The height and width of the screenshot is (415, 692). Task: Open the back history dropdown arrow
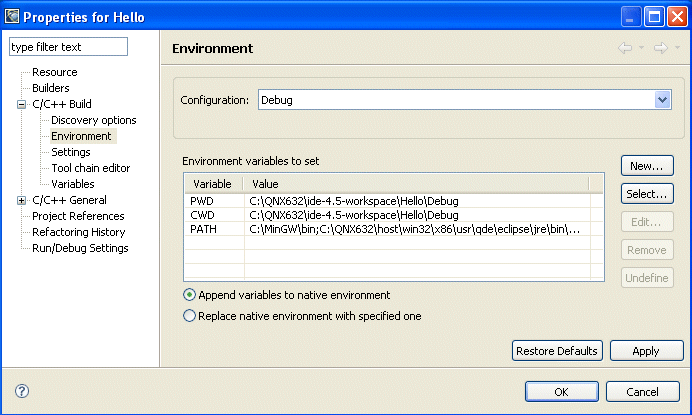[641, 48]
